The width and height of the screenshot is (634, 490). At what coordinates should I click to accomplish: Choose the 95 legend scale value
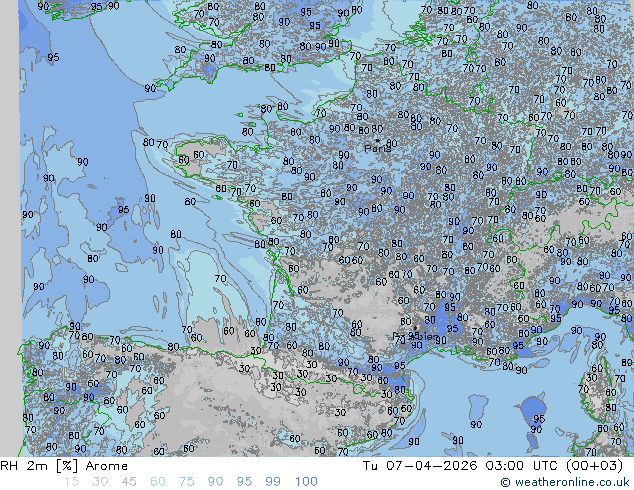click(245, 482)
